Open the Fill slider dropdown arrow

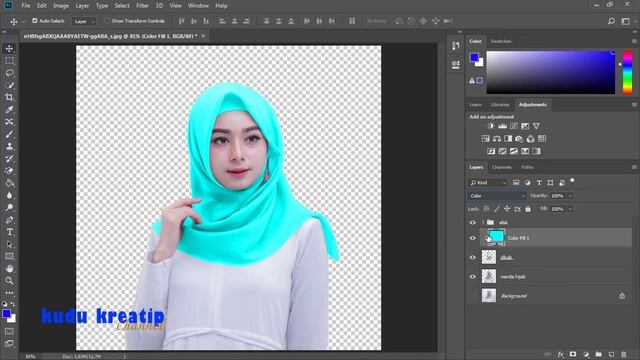[570, 209]
